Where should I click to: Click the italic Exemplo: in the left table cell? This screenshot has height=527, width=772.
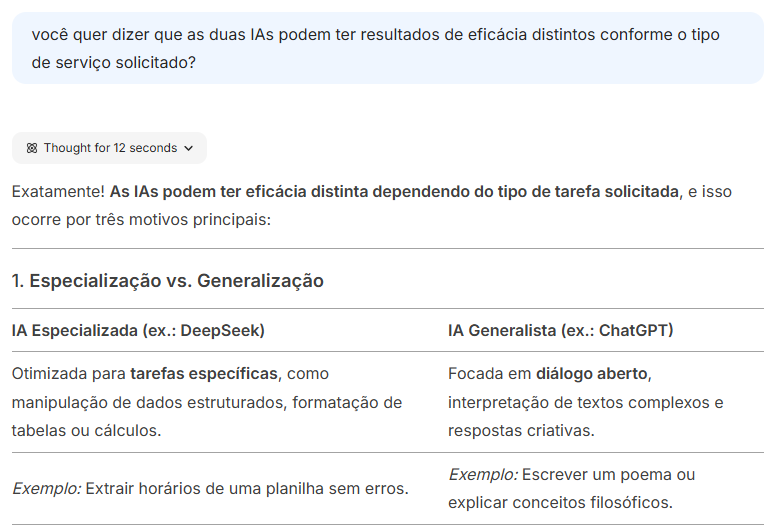tap(46, 488)
